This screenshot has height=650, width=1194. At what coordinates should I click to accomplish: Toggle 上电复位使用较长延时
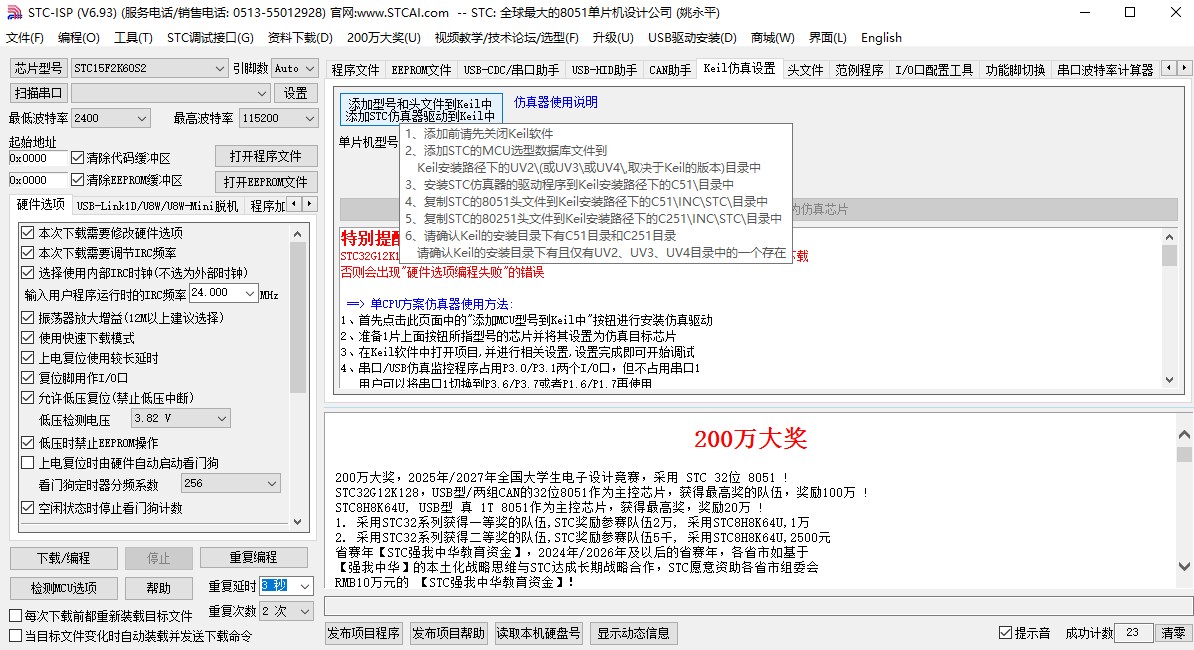coord(28,358)
